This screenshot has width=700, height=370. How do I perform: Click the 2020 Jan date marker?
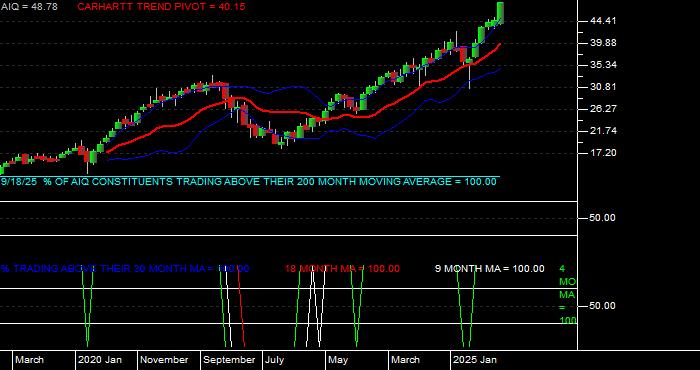100,360
